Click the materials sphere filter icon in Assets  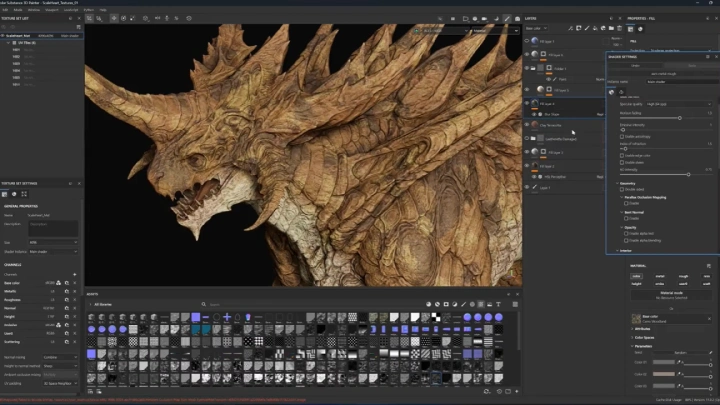pyautogui.click(x=428, y=304)
